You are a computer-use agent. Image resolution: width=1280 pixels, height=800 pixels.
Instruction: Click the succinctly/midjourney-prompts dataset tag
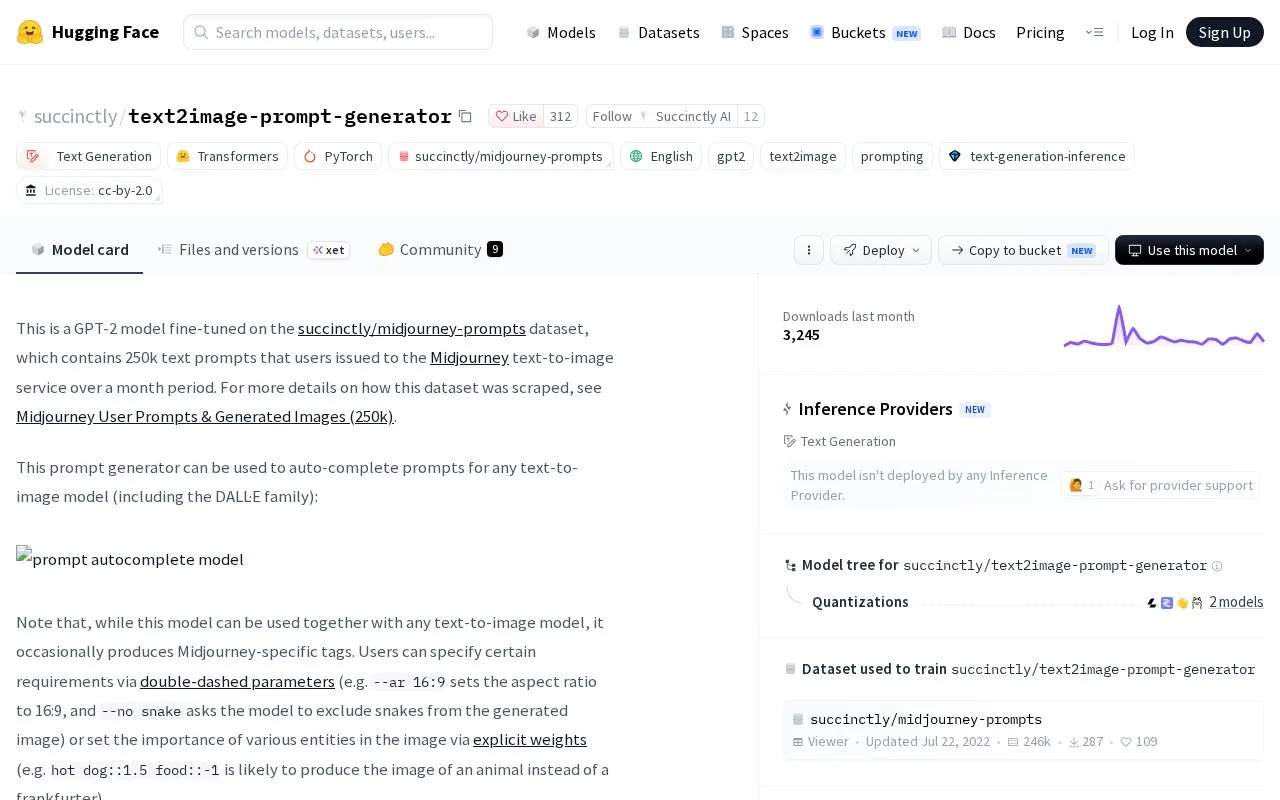click(x=500, y=156)
